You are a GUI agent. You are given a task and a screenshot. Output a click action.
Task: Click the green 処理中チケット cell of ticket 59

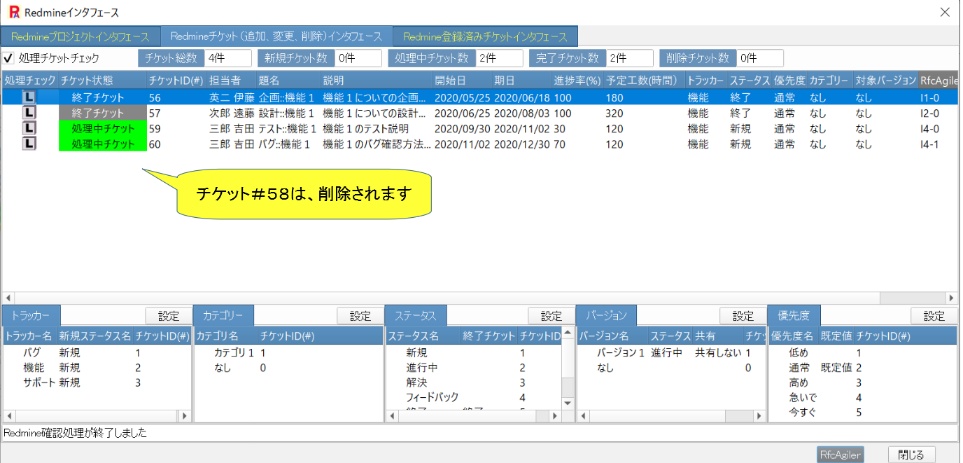click(x=103, y=128)
